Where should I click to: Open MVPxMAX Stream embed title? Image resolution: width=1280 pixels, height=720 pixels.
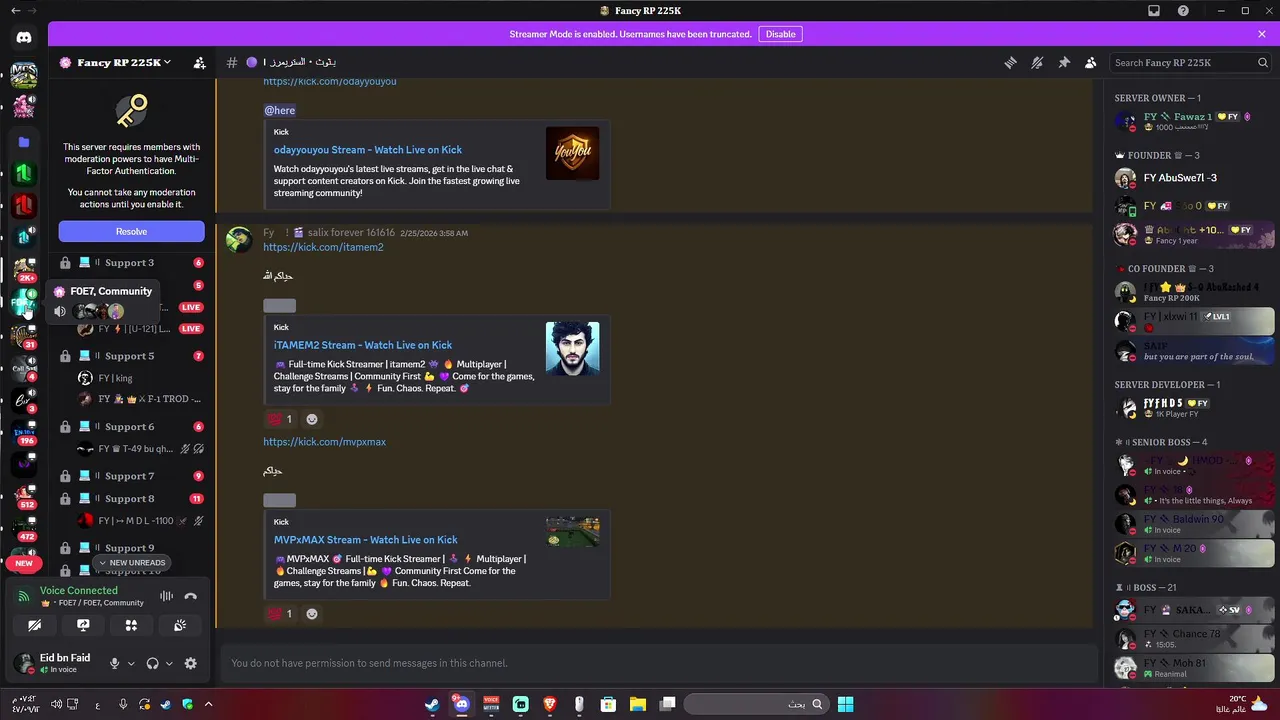[366, 540]
